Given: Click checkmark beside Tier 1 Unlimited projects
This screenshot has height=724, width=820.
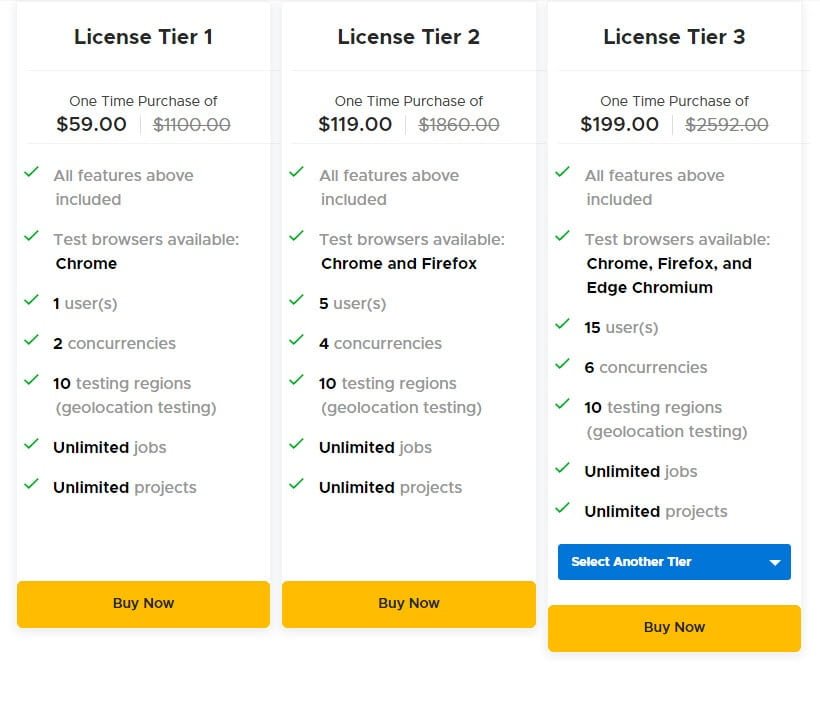Looking at the screenshot, I should [32, 485].
